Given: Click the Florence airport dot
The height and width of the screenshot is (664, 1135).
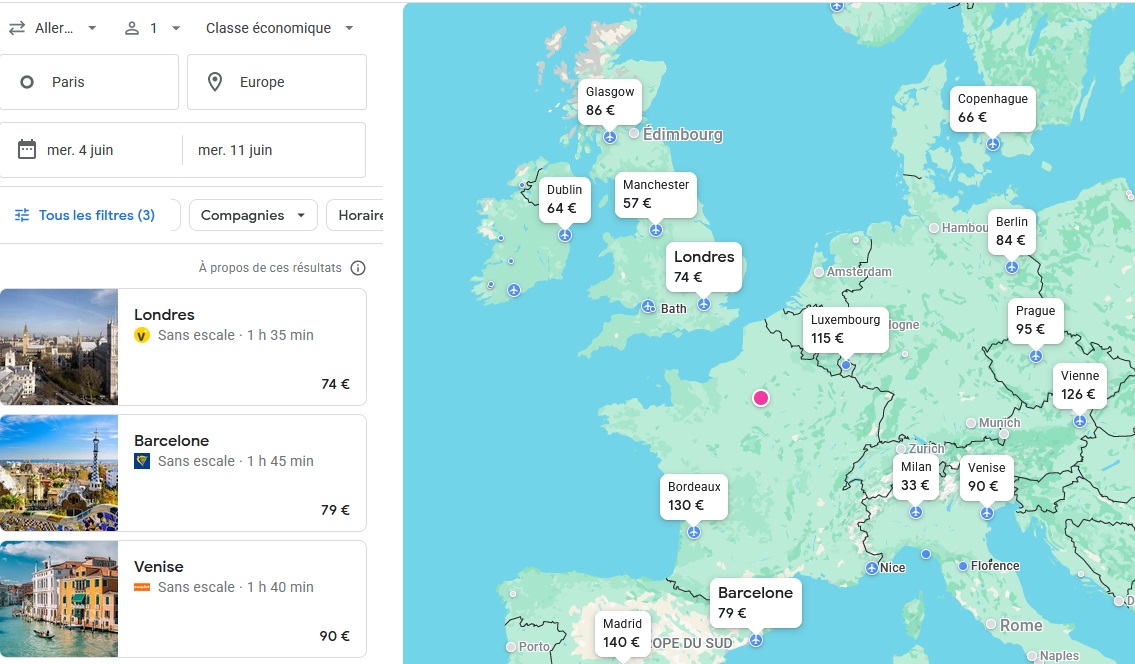Looking at the screenshot, I should [x=963, y=566].
